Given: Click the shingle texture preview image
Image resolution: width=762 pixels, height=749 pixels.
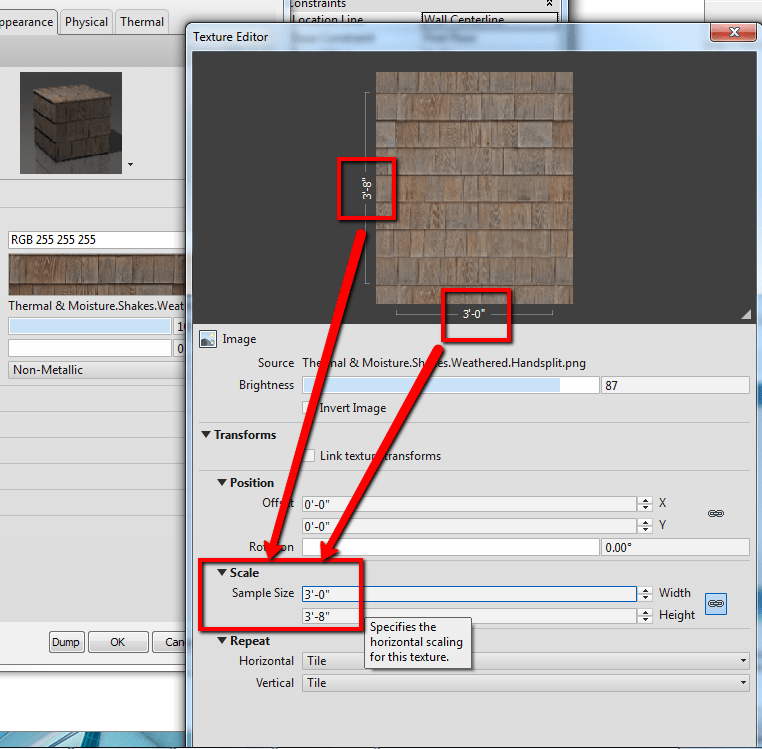Looking at the screenshot, I should point(474,188).
